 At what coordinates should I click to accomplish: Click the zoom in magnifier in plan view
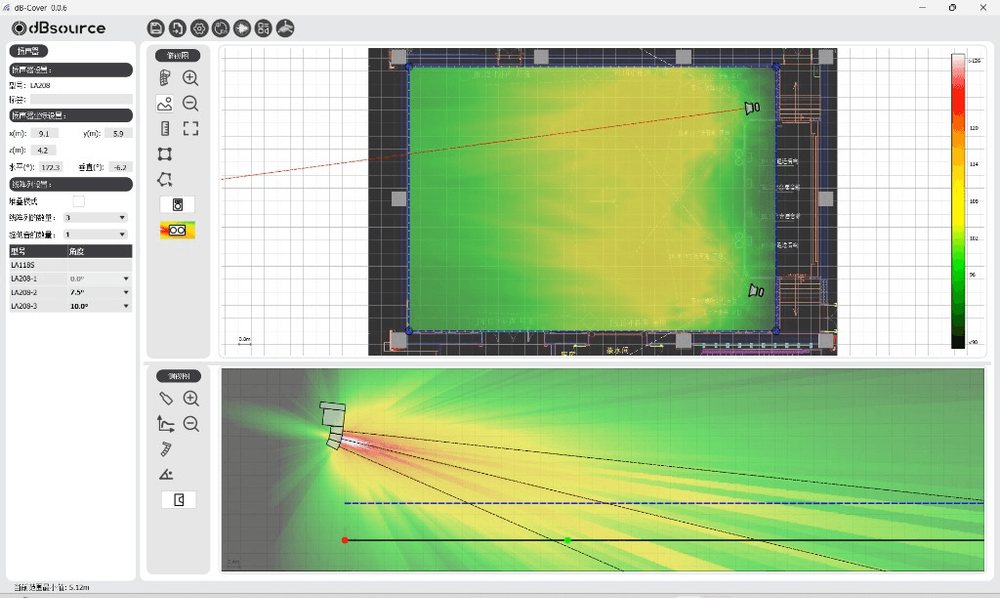(190, 78)
